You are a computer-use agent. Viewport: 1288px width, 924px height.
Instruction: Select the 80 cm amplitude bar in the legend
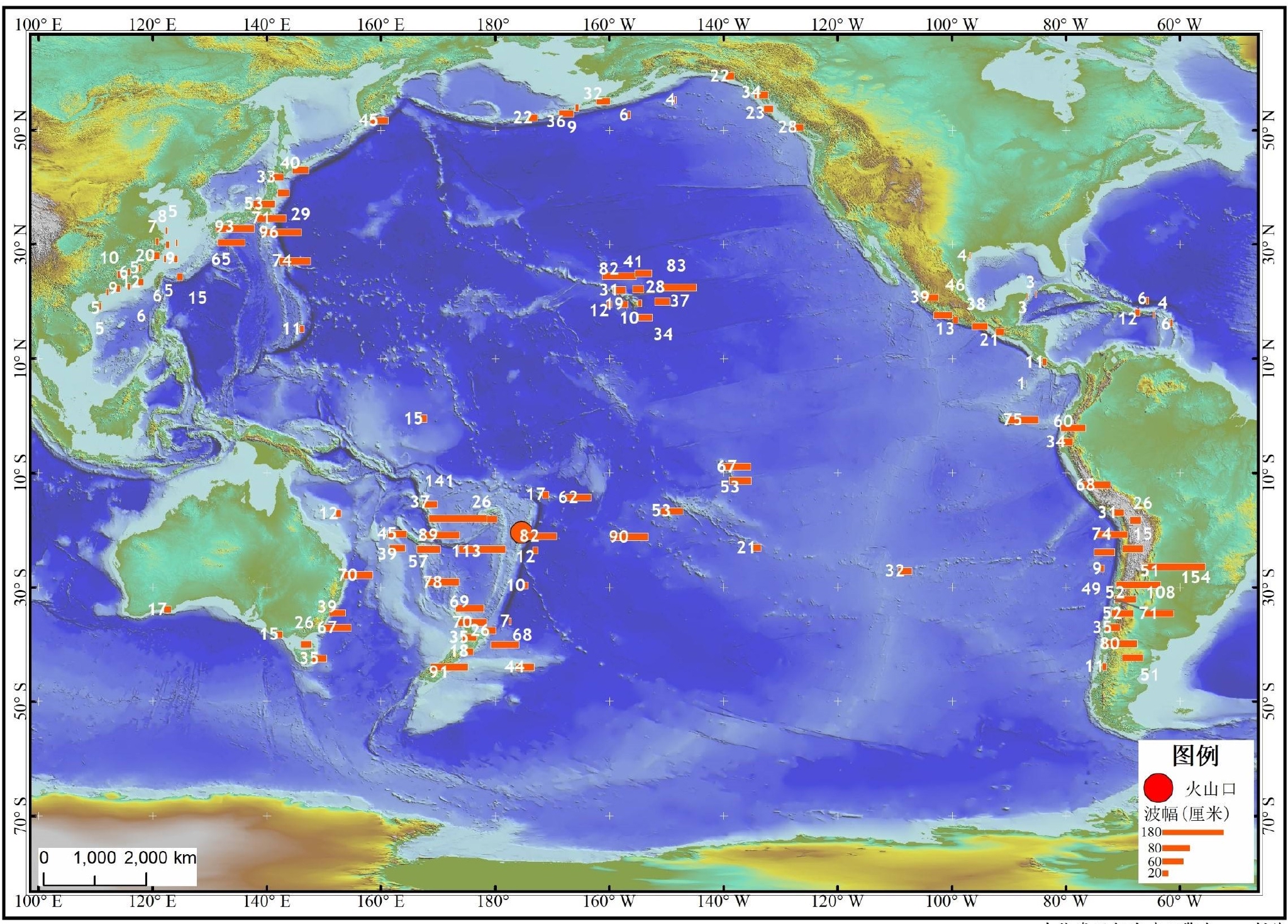point(1176,848)
